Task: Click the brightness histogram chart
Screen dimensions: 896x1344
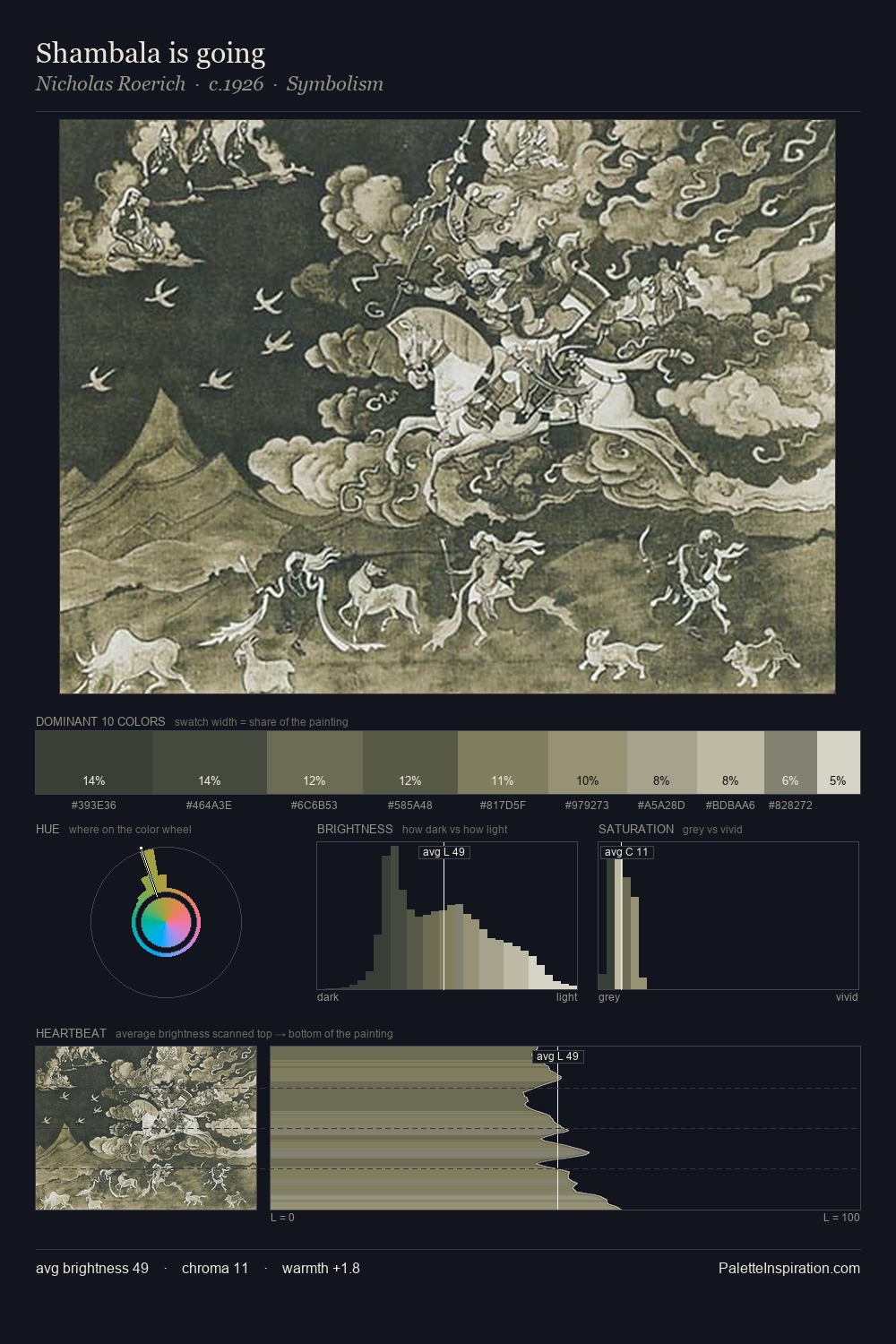Action: pyautogui.click(x=447, y=916)
